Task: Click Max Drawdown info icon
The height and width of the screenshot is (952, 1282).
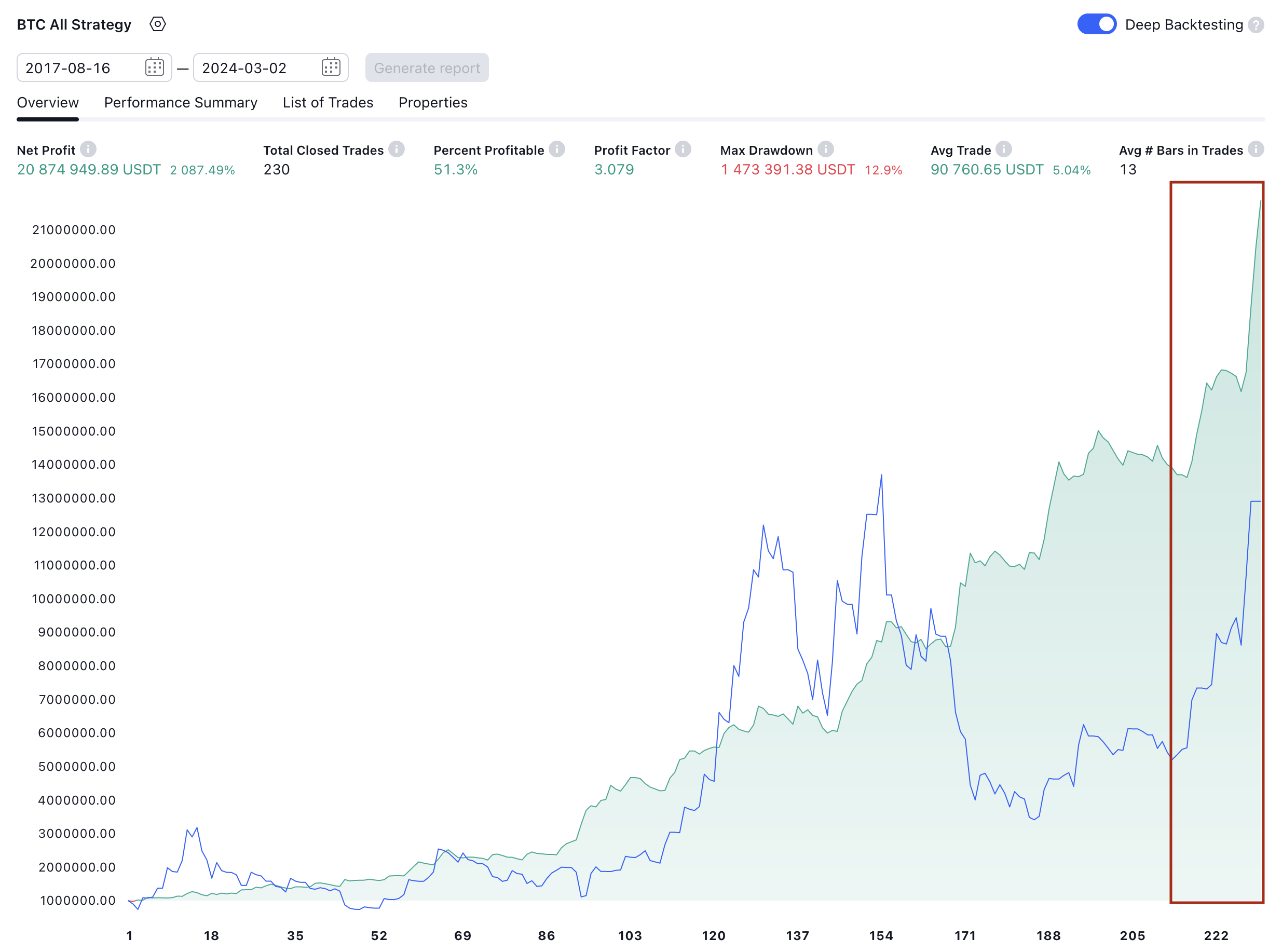Action: (x=826, y=149)
